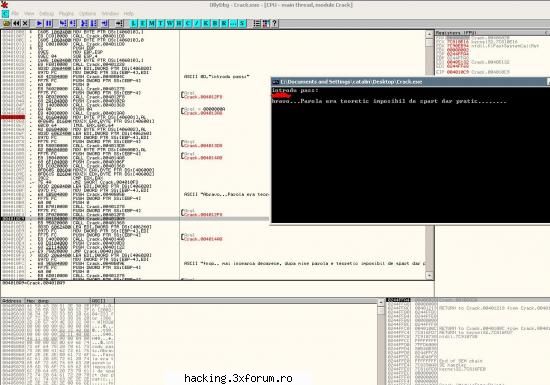Click 'RETURN to Crack' first stack entry
Screen dimensions: 550x385
(494, 308)
